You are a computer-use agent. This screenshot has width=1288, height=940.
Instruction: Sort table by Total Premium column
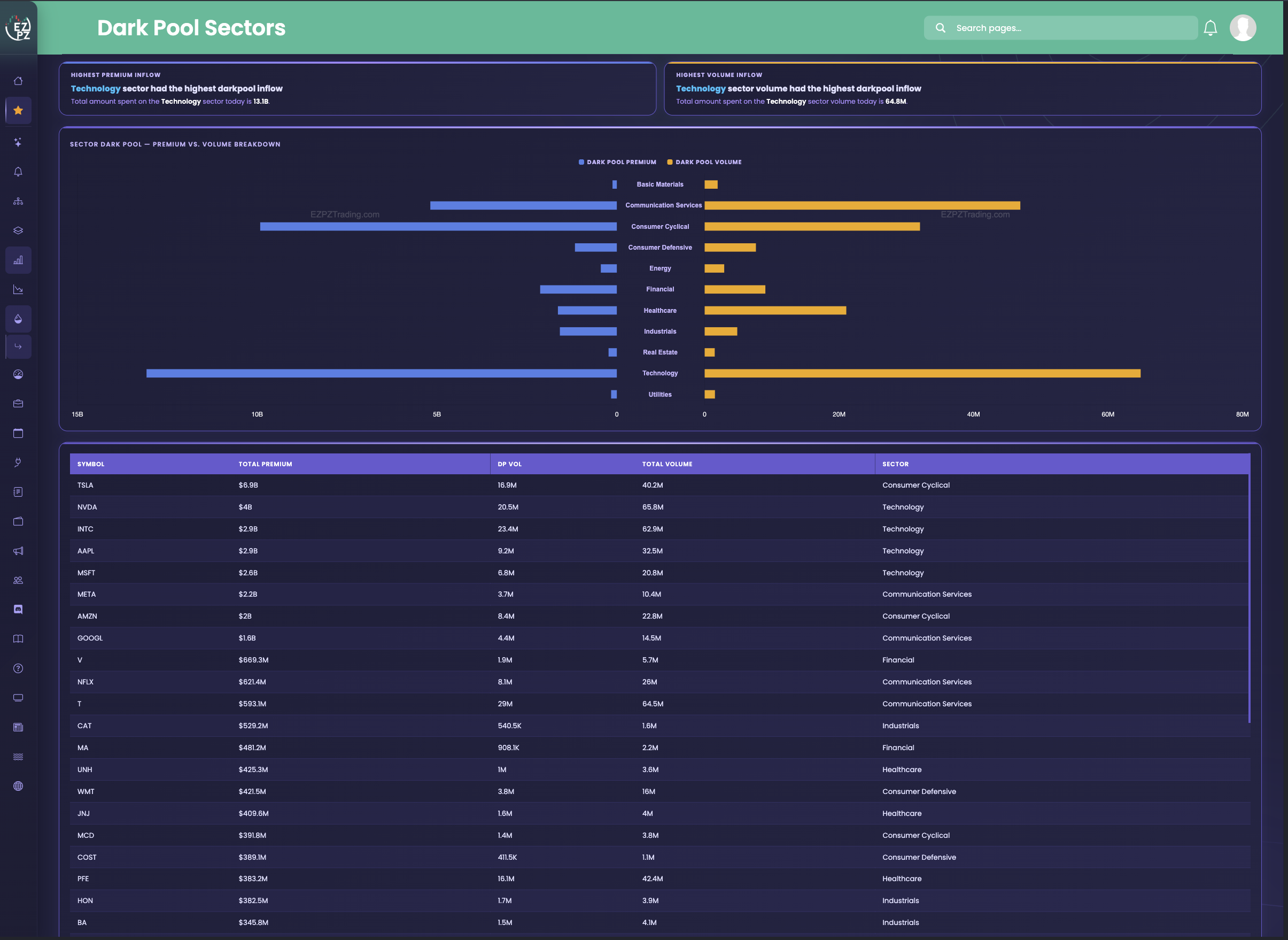(265, 464)
